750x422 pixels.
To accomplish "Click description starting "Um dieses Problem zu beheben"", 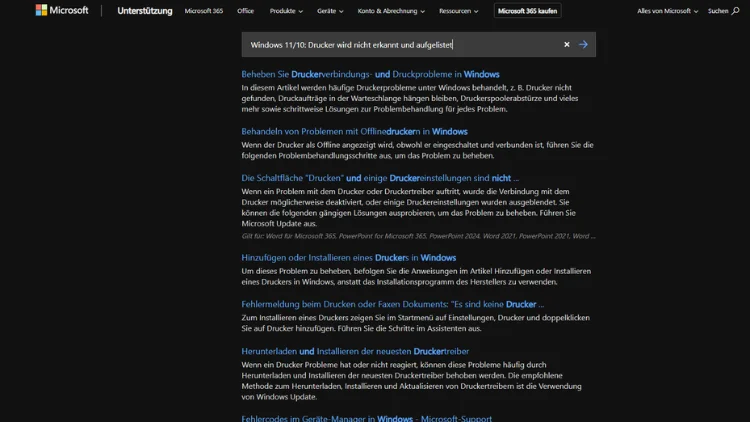I will (416, 277).
